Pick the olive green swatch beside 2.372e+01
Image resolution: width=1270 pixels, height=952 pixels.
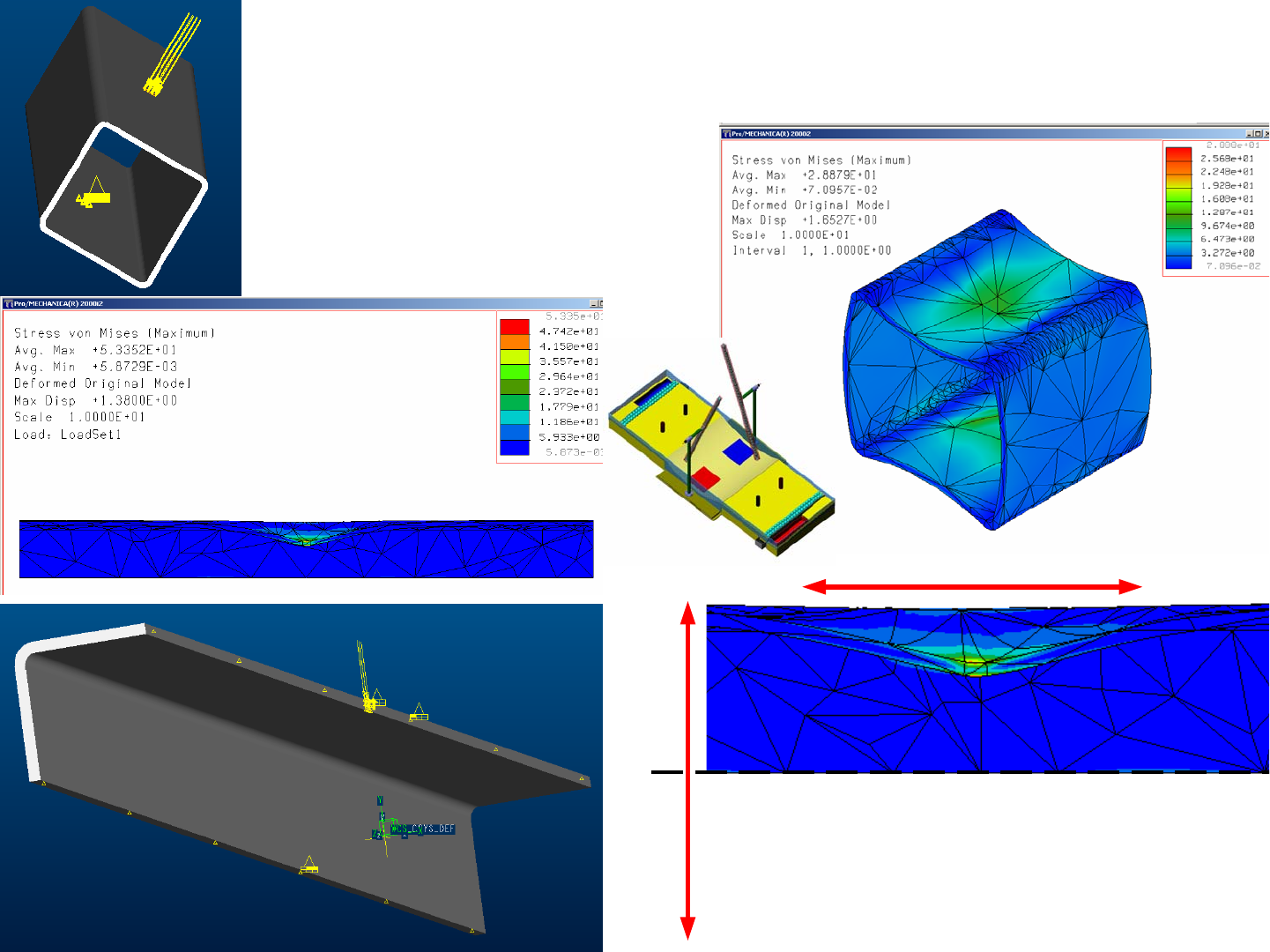tap(515, 387)
